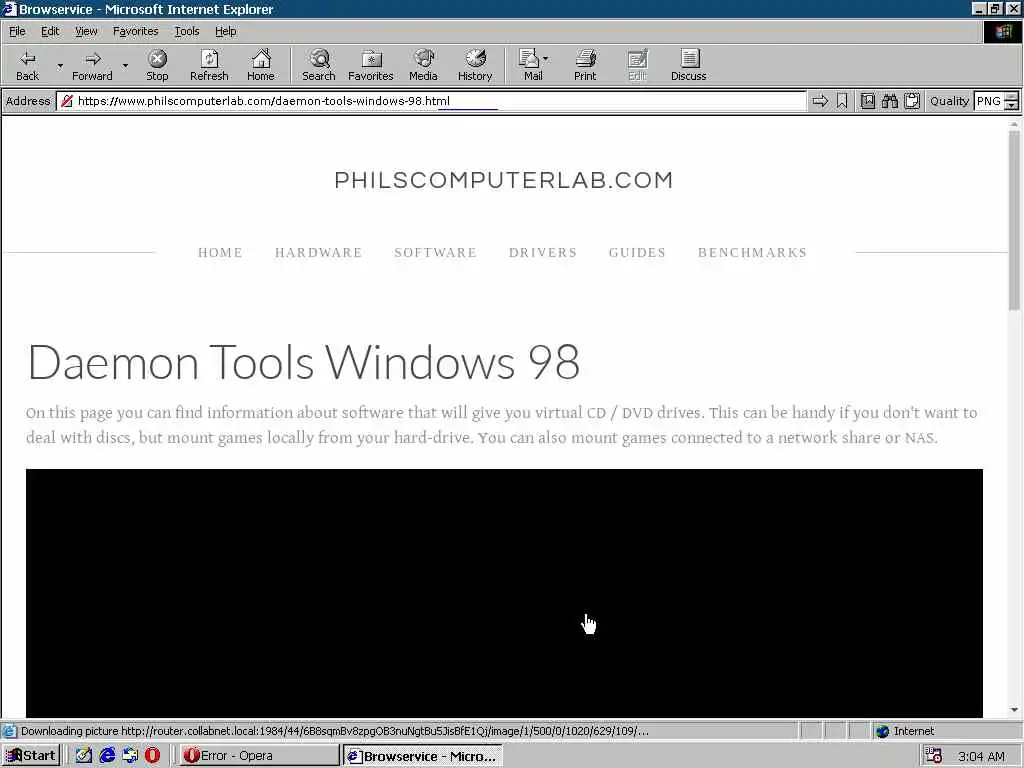Open the Forward history dropdown arrow
Screen dimensions: 1024x768
pyautogui.click(x=125, y=65)
